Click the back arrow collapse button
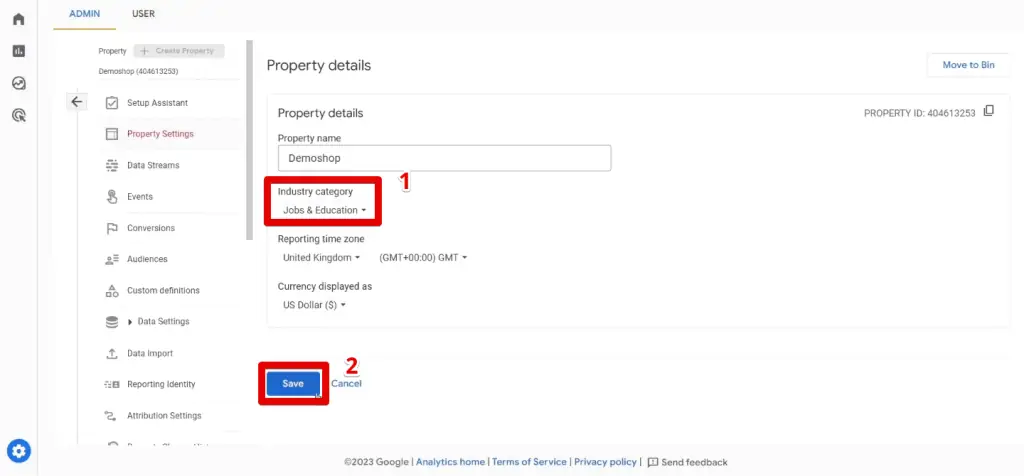This screenshot has height=476, width=1024. pyautogui.click(x=77, y=102)
